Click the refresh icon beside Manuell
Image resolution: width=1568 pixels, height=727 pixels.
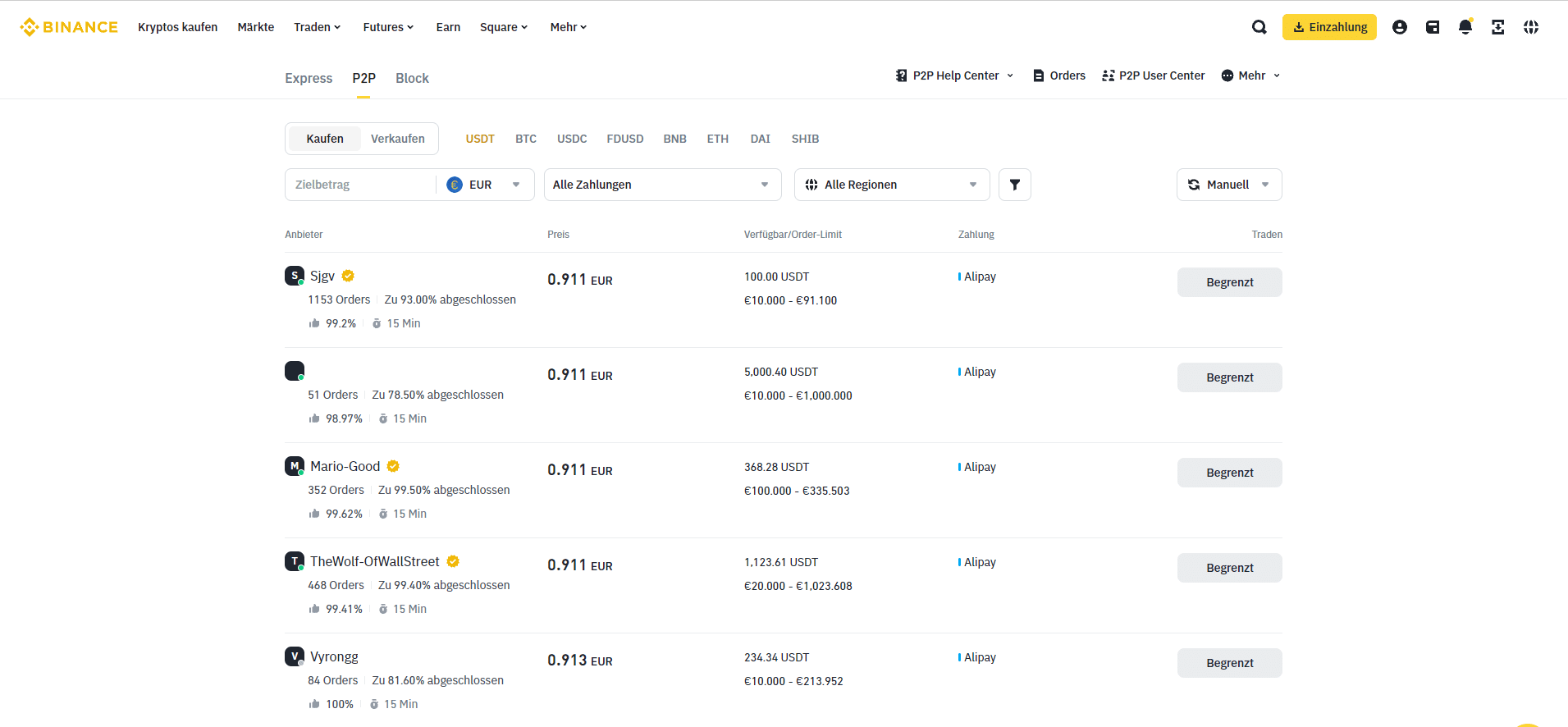pos(1194,185)
